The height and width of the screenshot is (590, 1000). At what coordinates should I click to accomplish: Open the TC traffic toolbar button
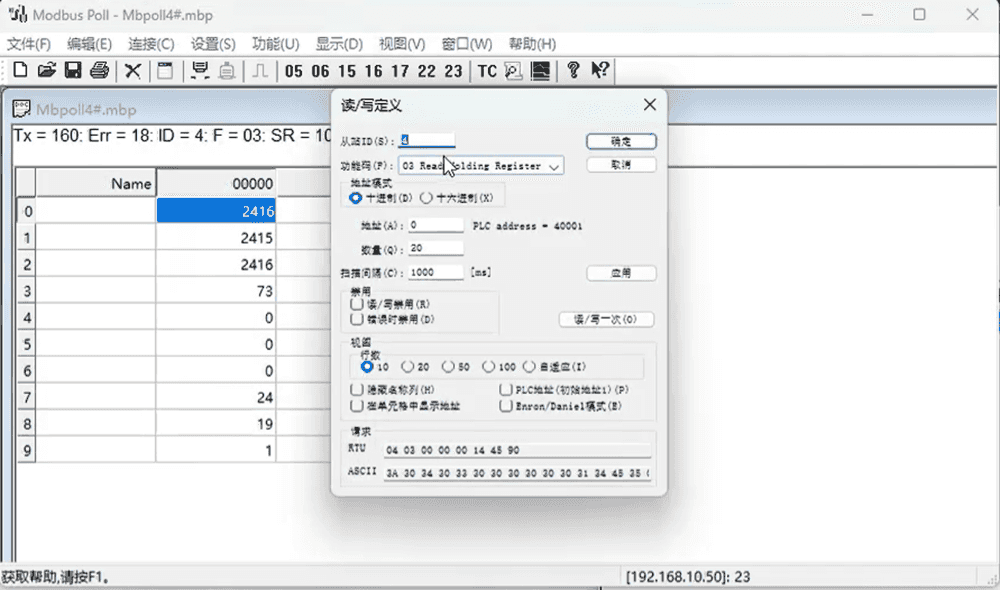click(x=486, y=71)
